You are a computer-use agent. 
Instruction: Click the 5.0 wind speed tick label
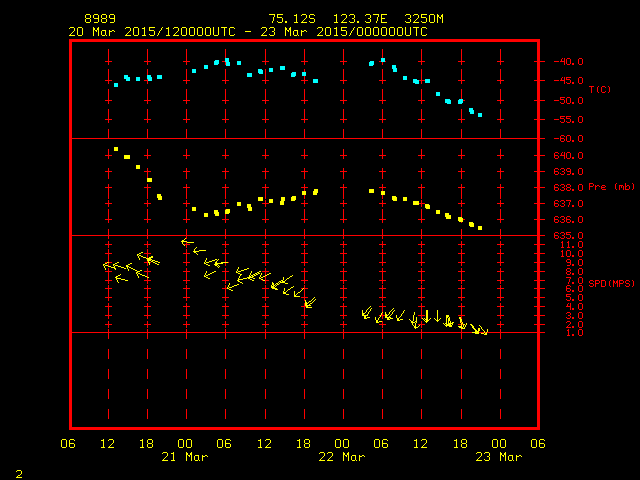pos(574,298)
